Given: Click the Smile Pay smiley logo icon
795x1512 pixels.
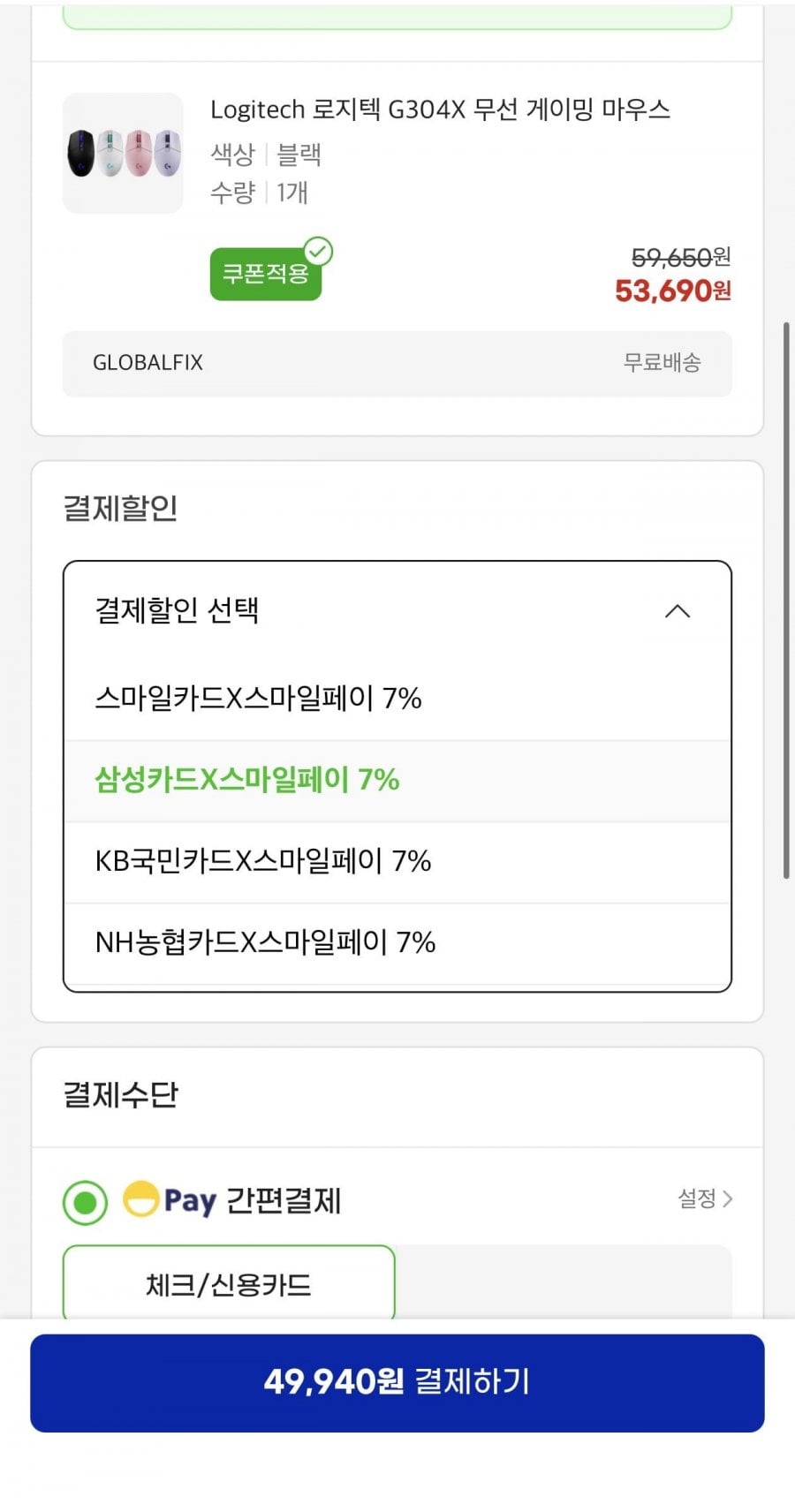Looking at the screenshot, I should point(140,1199).
